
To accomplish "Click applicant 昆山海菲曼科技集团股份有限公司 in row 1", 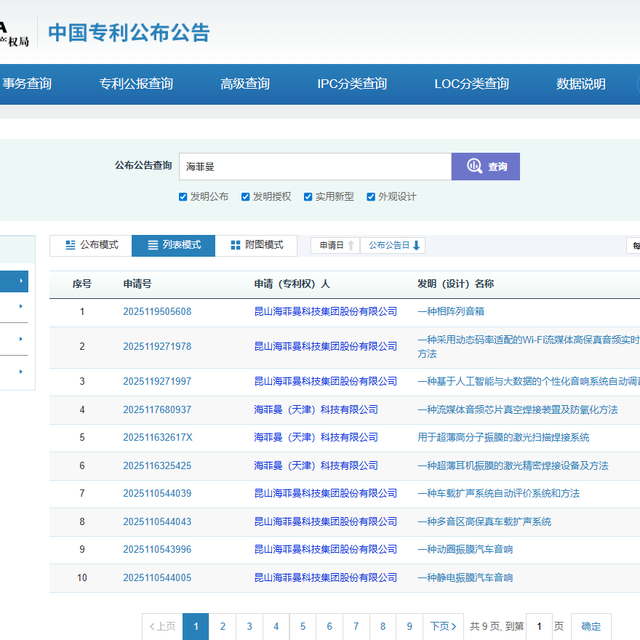I will [325, 312].
